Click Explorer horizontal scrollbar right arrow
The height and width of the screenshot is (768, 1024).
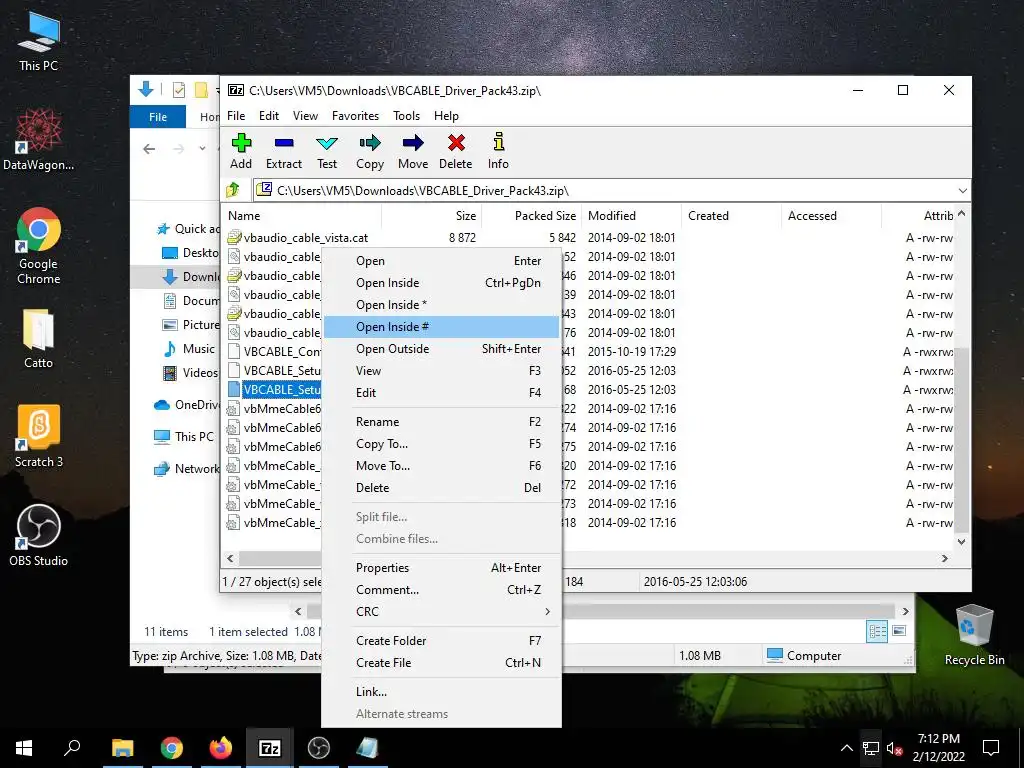[905, 611]
